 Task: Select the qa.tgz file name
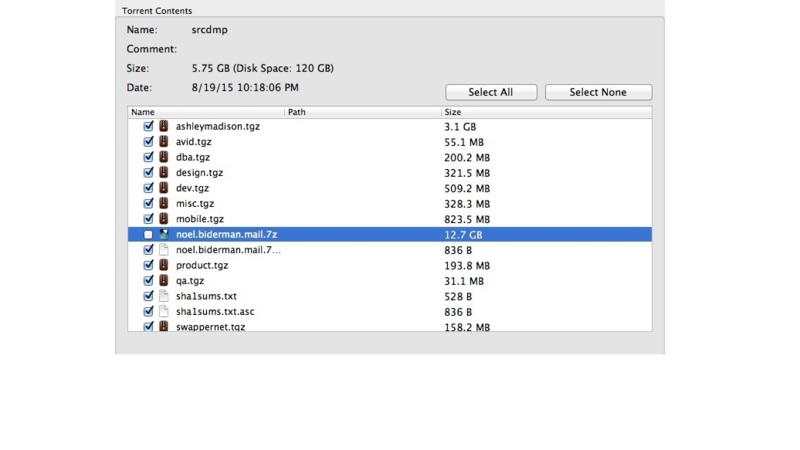click(x=190, y=281)
